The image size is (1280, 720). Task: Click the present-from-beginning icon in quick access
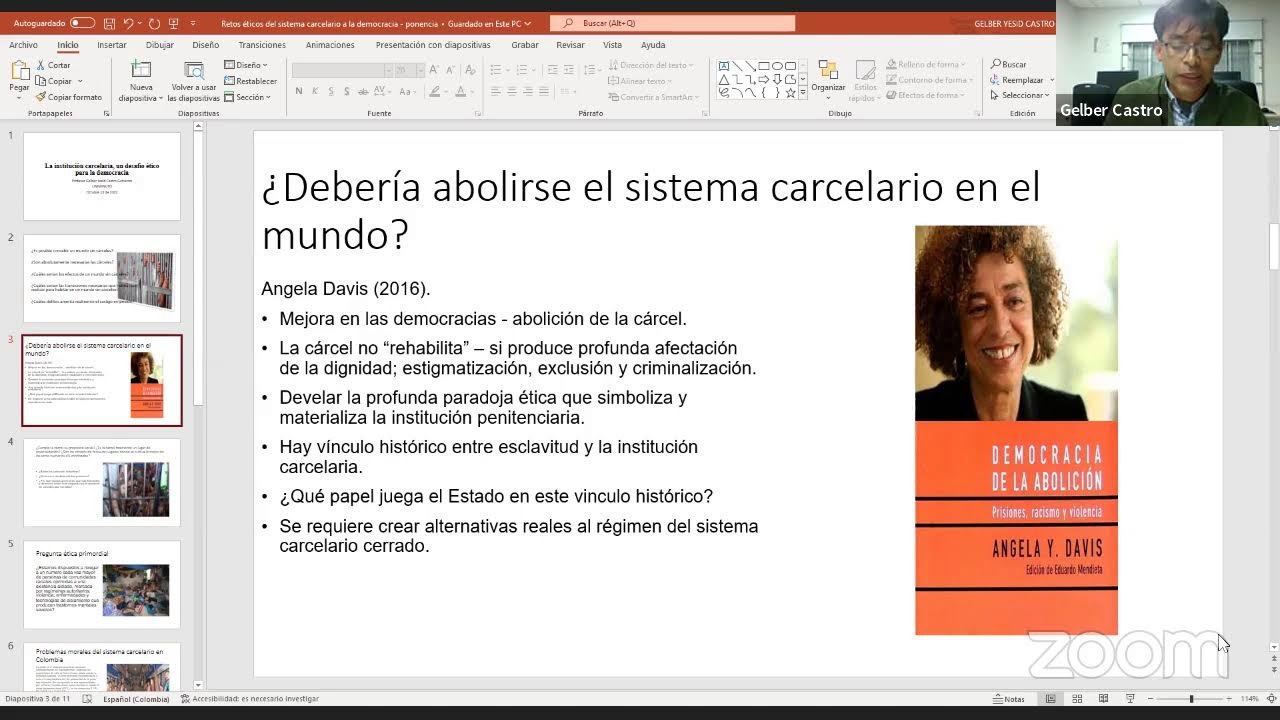(x=174, y=23)
